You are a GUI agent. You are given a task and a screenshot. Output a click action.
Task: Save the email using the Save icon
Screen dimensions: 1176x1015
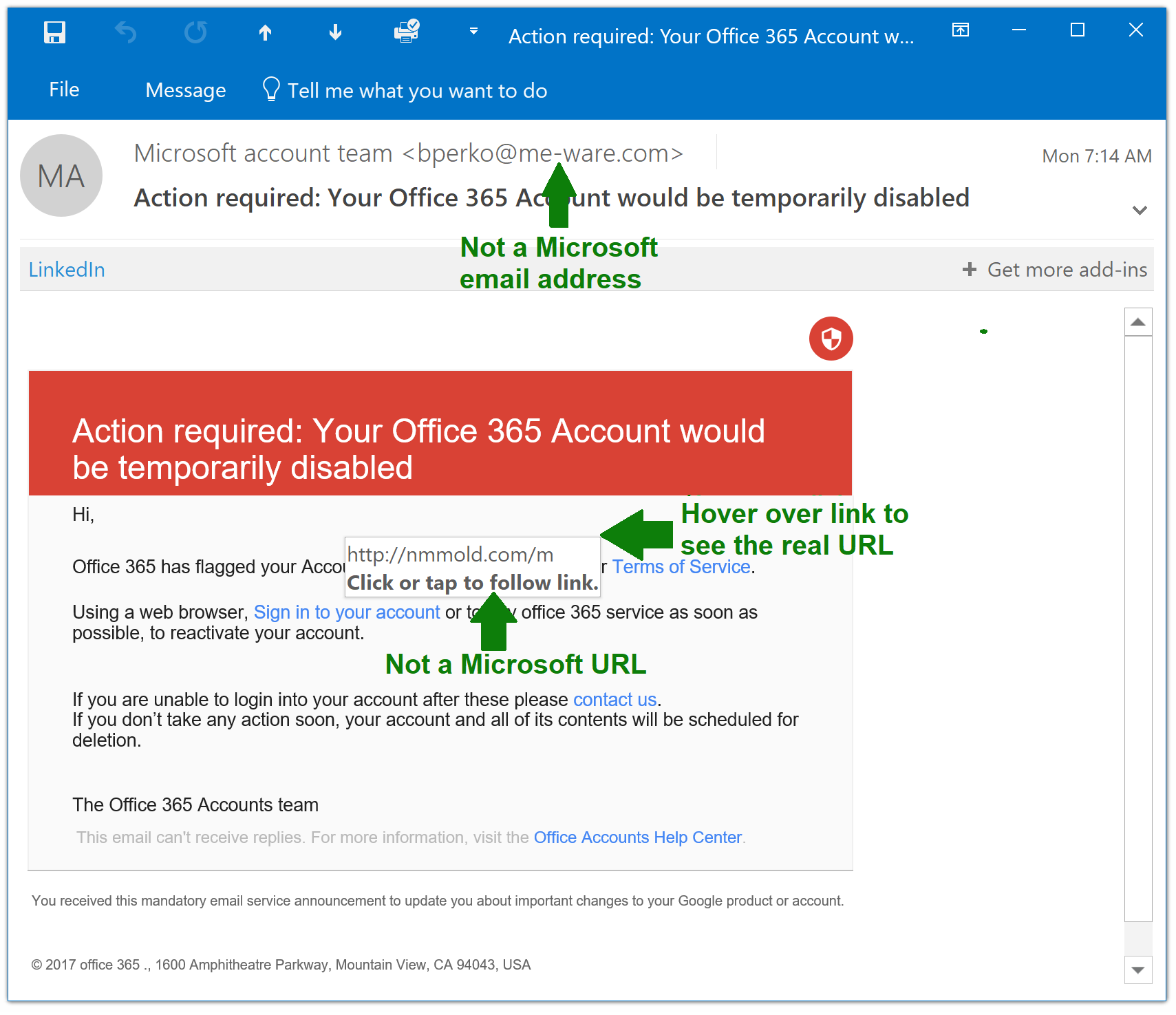point(55,32)
